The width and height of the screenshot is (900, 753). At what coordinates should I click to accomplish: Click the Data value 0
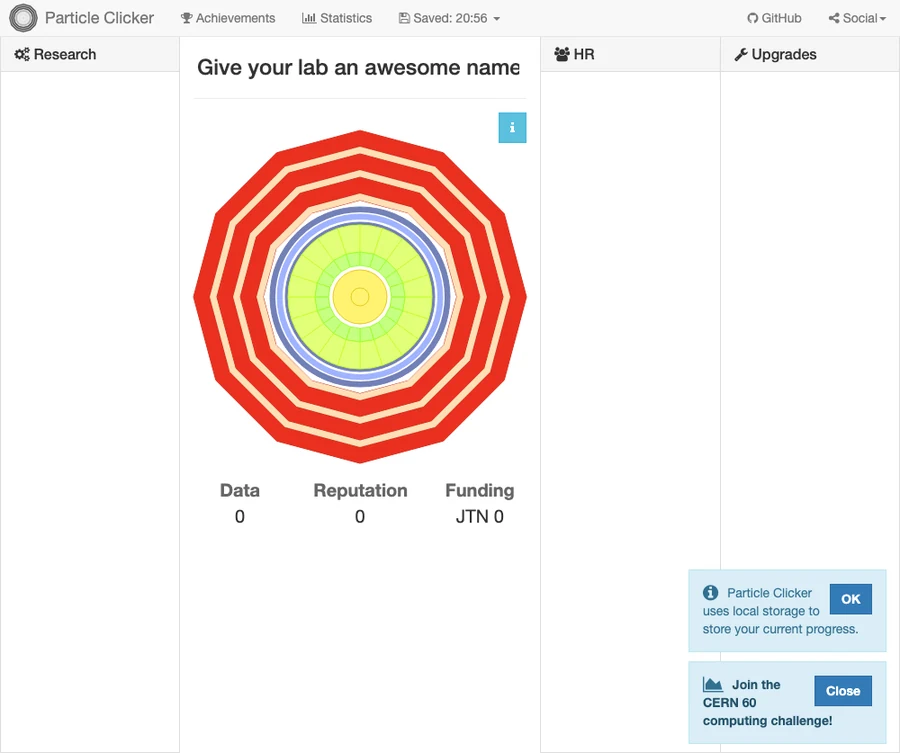(240, 517)
